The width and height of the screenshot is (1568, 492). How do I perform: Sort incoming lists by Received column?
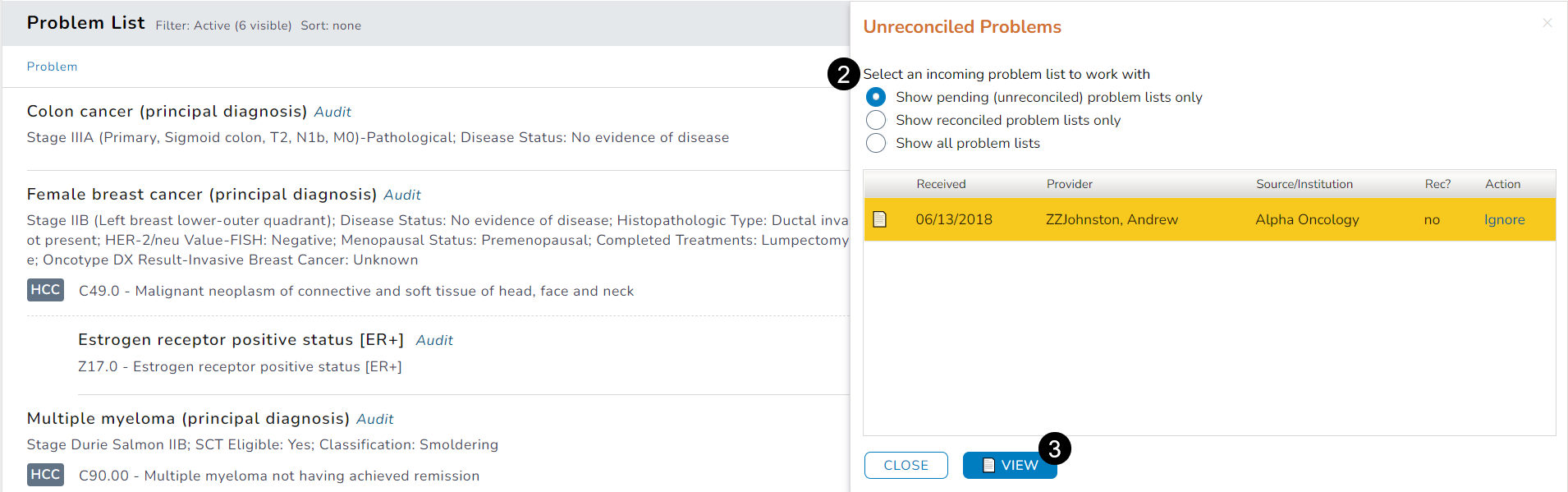click(x=941, y=184)
